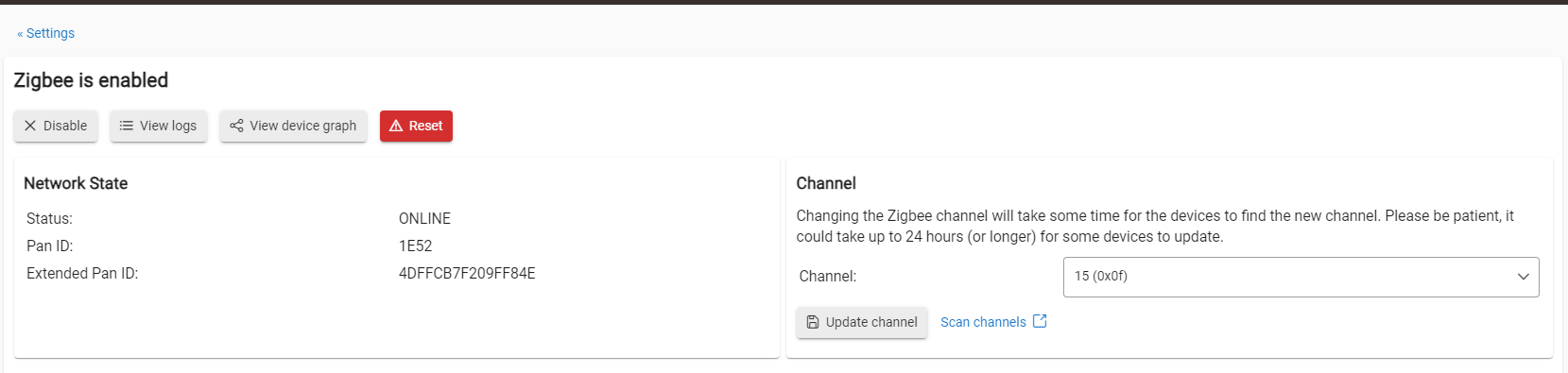Disable Zigbee with the Disable button label
1568x373 pixels.
(x=65, y=126)
